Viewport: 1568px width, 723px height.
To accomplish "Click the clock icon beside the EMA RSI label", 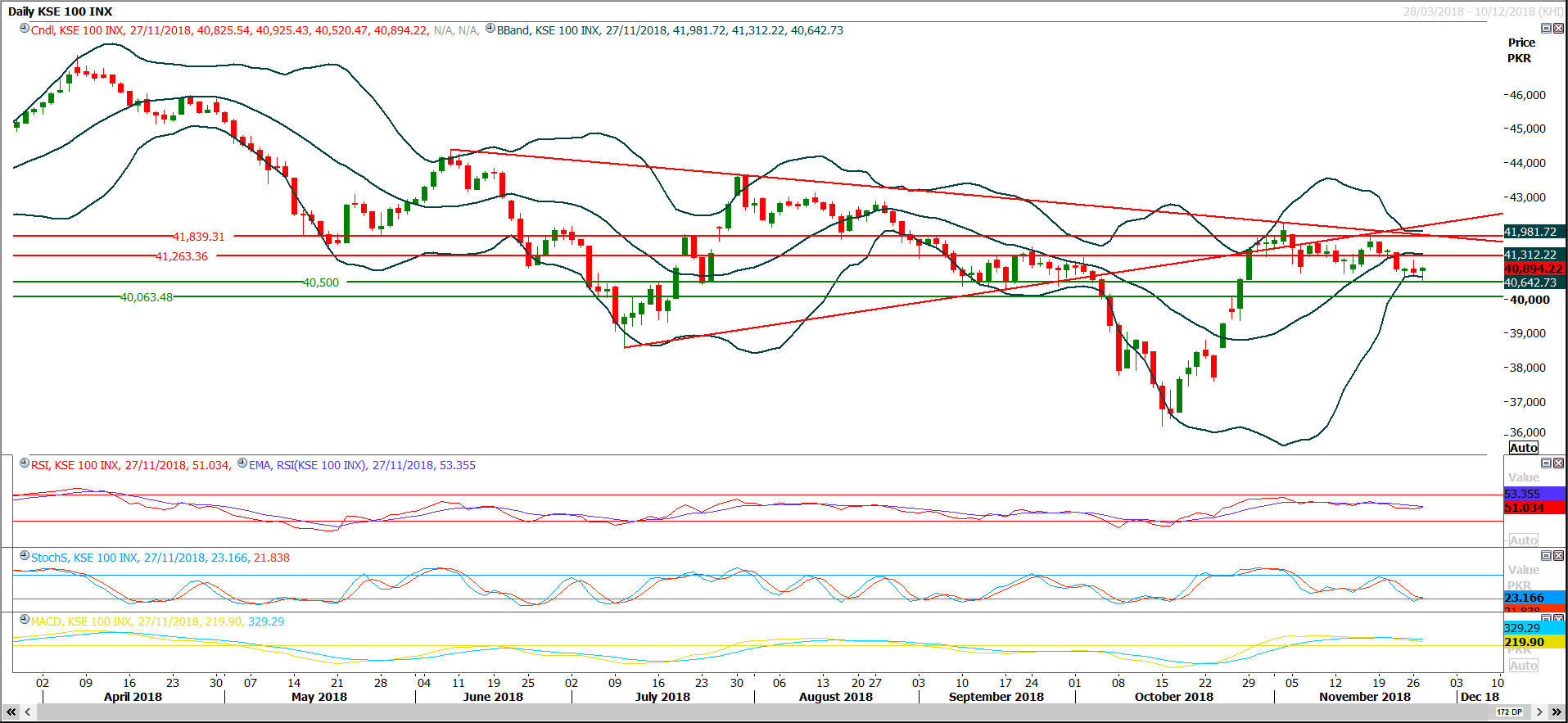I will tap(242, 463).
